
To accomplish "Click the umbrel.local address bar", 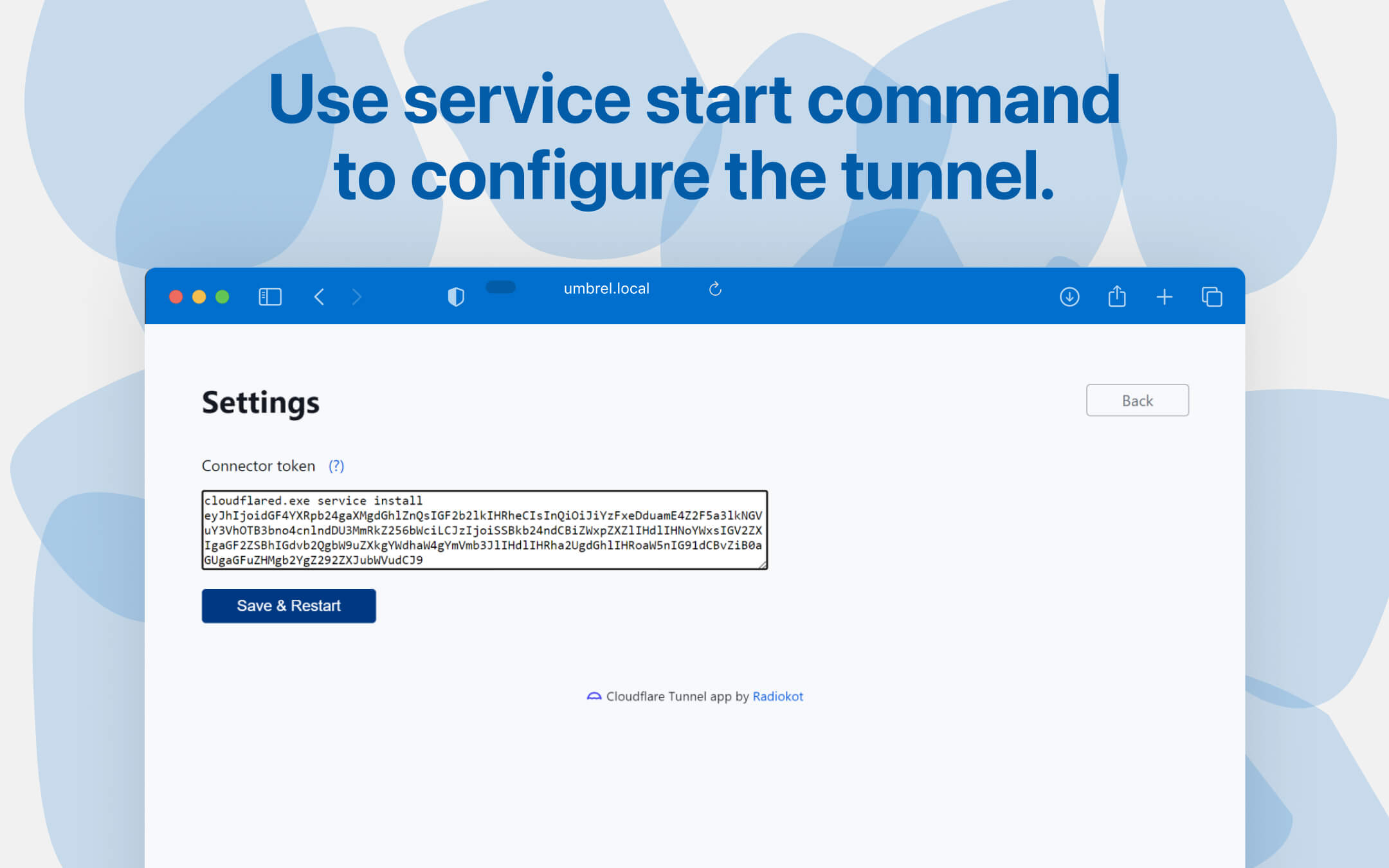I will pos(605,288).
